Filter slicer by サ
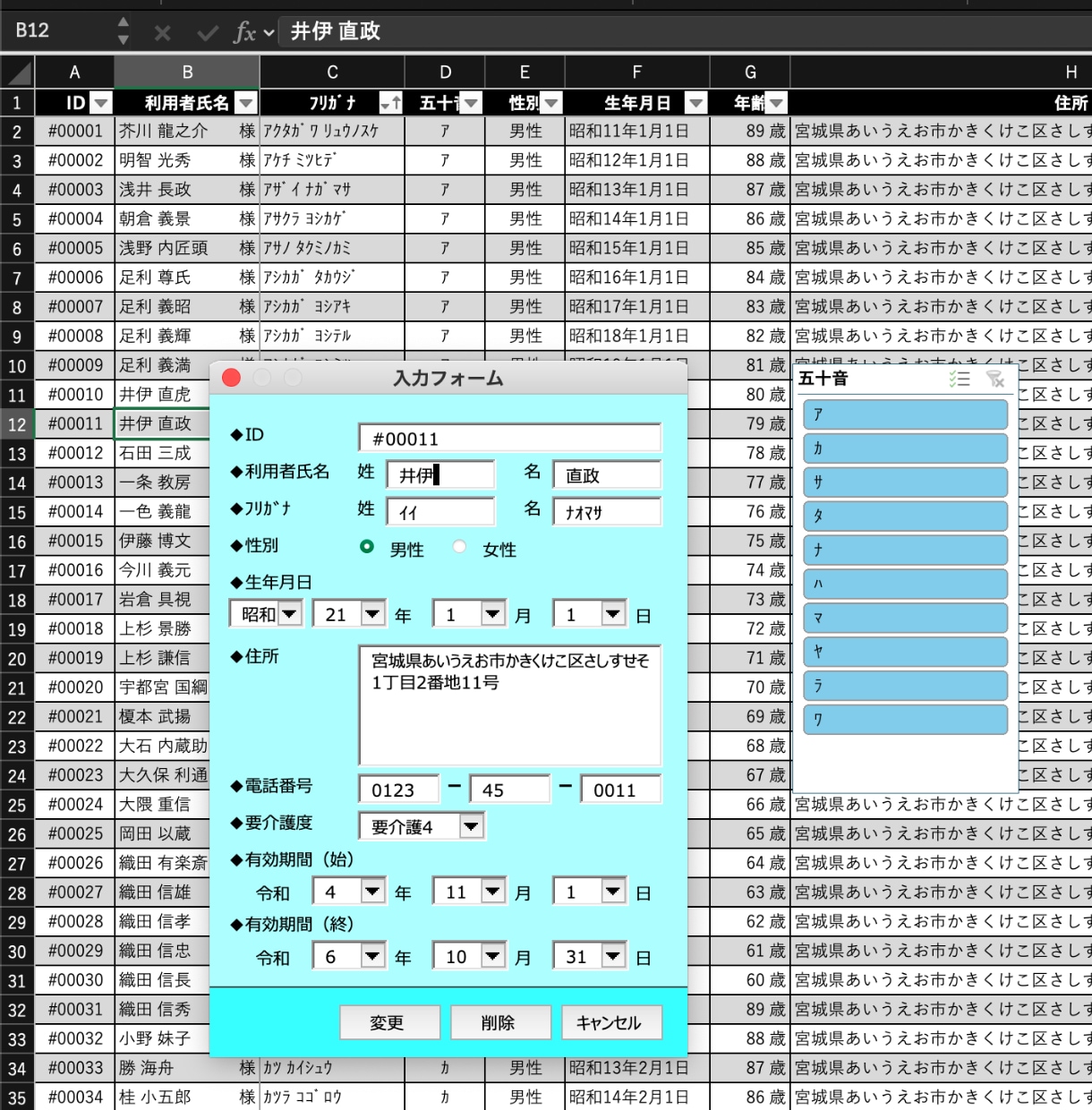1092x1110 pixels. [x=905, y=482]
